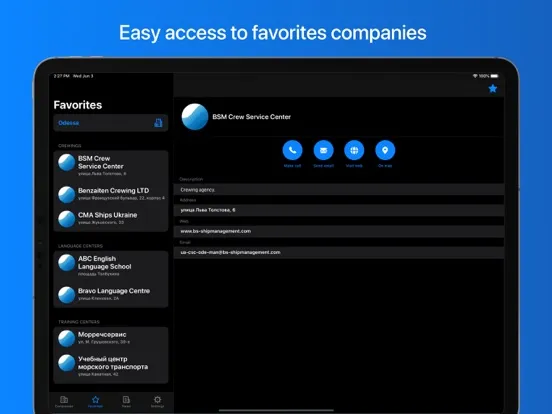Click the address field улица Льва Толстова, 6
The height and width of the screenshot is (414, 552).
(339, 210)
